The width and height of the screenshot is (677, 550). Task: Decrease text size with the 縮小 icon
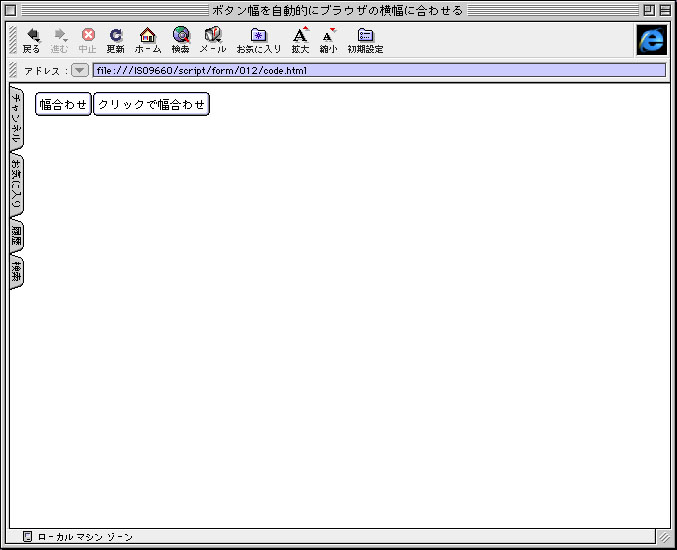328,36
